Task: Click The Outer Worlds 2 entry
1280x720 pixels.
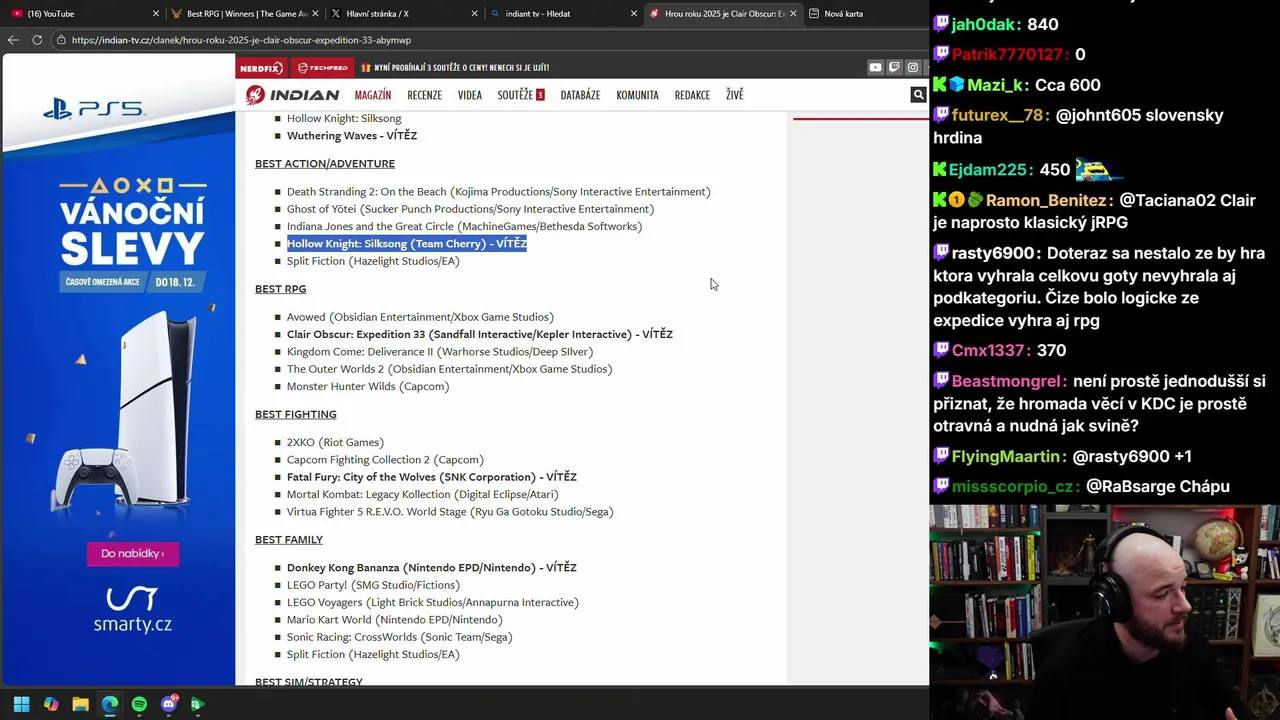Action: click(449, 369)
